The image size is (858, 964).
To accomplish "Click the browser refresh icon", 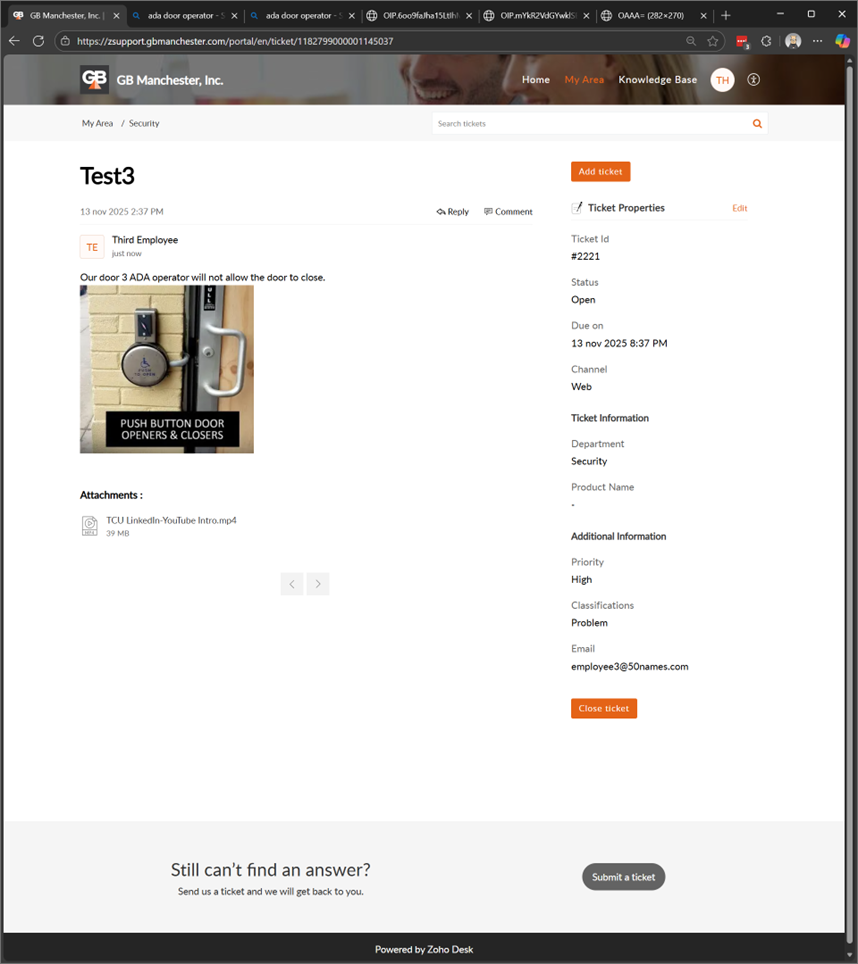I will tap(39, 41).
